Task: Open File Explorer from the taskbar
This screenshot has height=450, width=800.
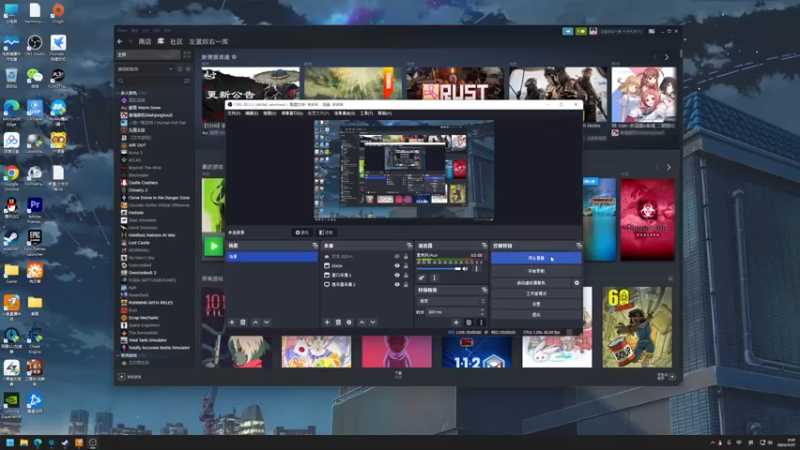Action: pos(24,442)
